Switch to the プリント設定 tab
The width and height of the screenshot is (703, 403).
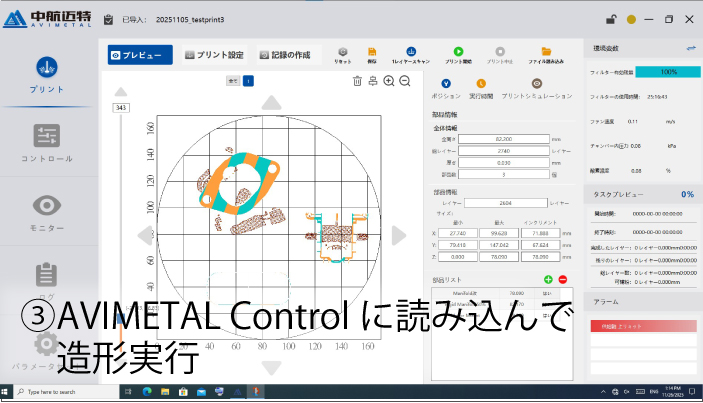pos(214,55)
